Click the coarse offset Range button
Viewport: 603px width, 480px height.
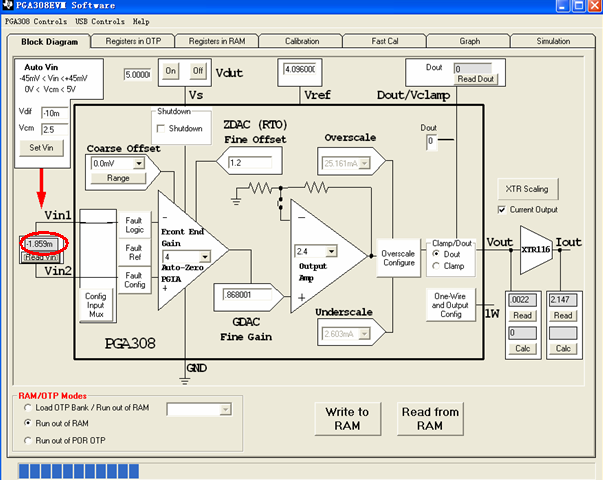[118, 178]
